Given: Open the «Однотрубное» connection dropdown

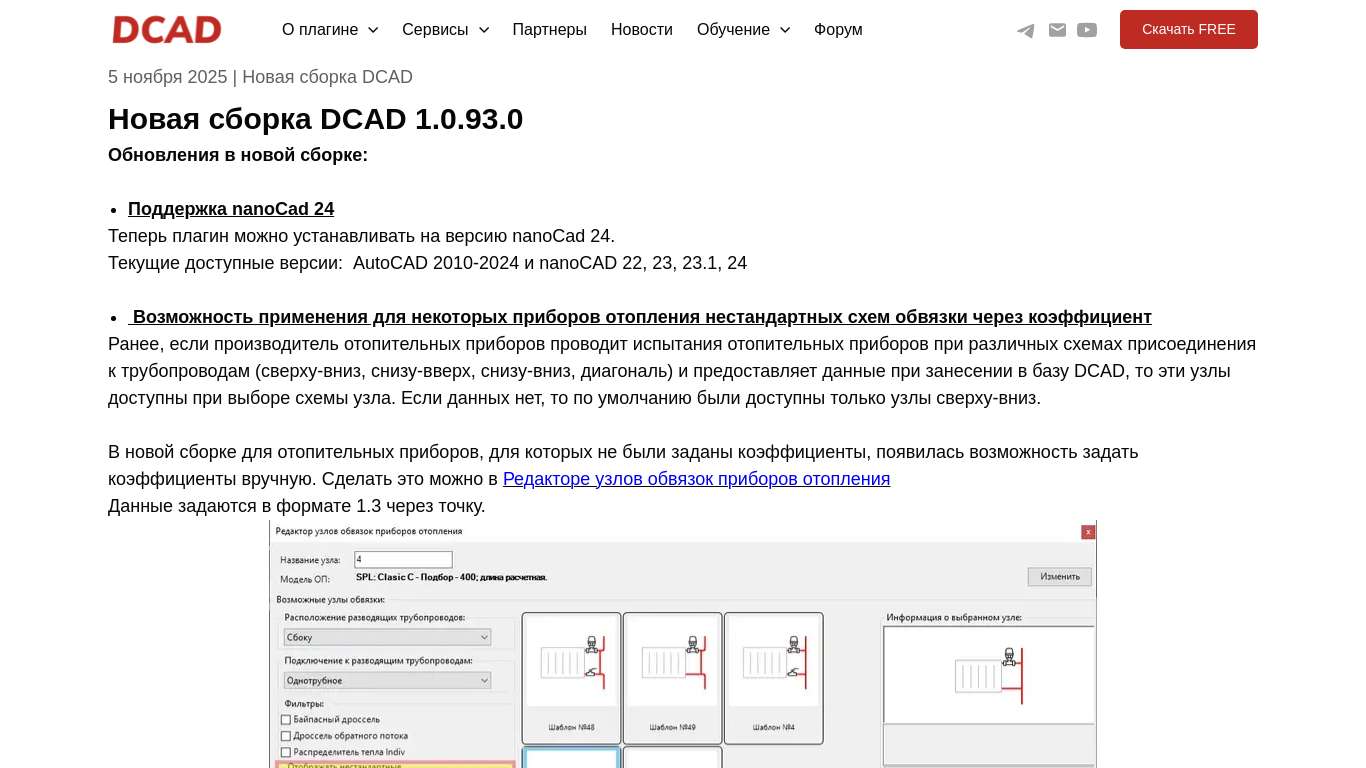Looking at the screenshot, I should [388, 681].
